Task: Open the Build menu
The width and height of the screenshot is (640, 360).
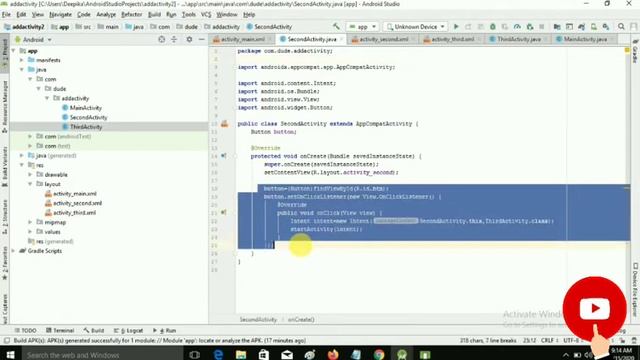Action: (x=154, y=14)
